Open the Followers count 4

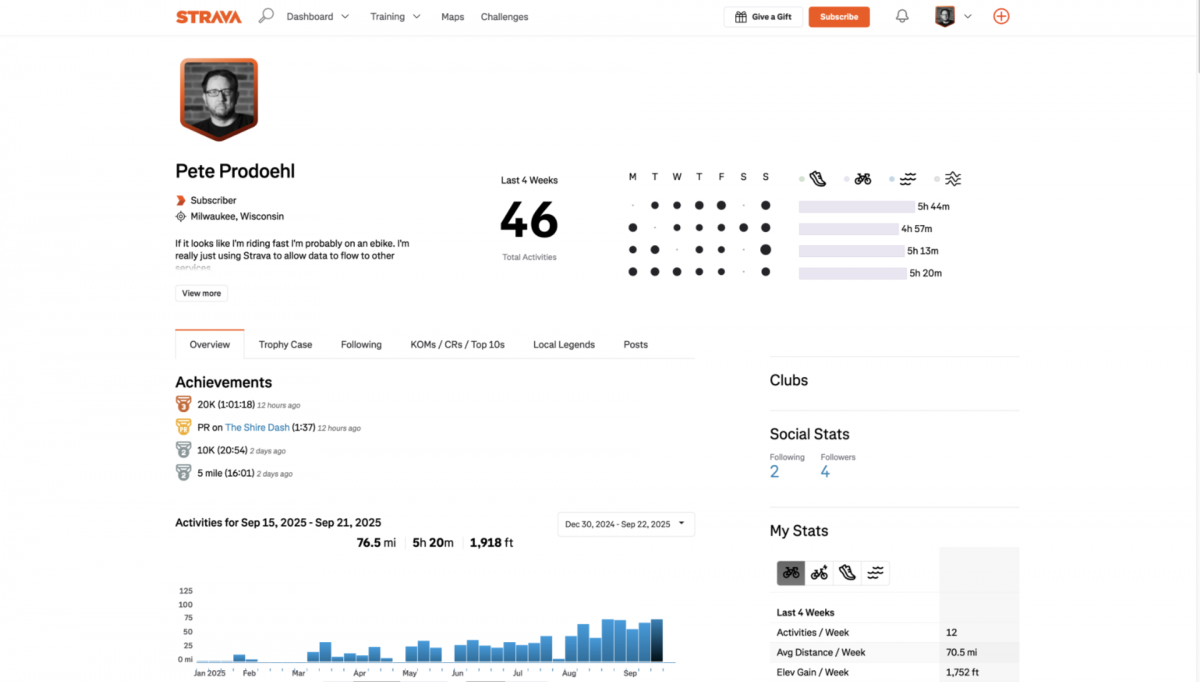click(825, 471)
